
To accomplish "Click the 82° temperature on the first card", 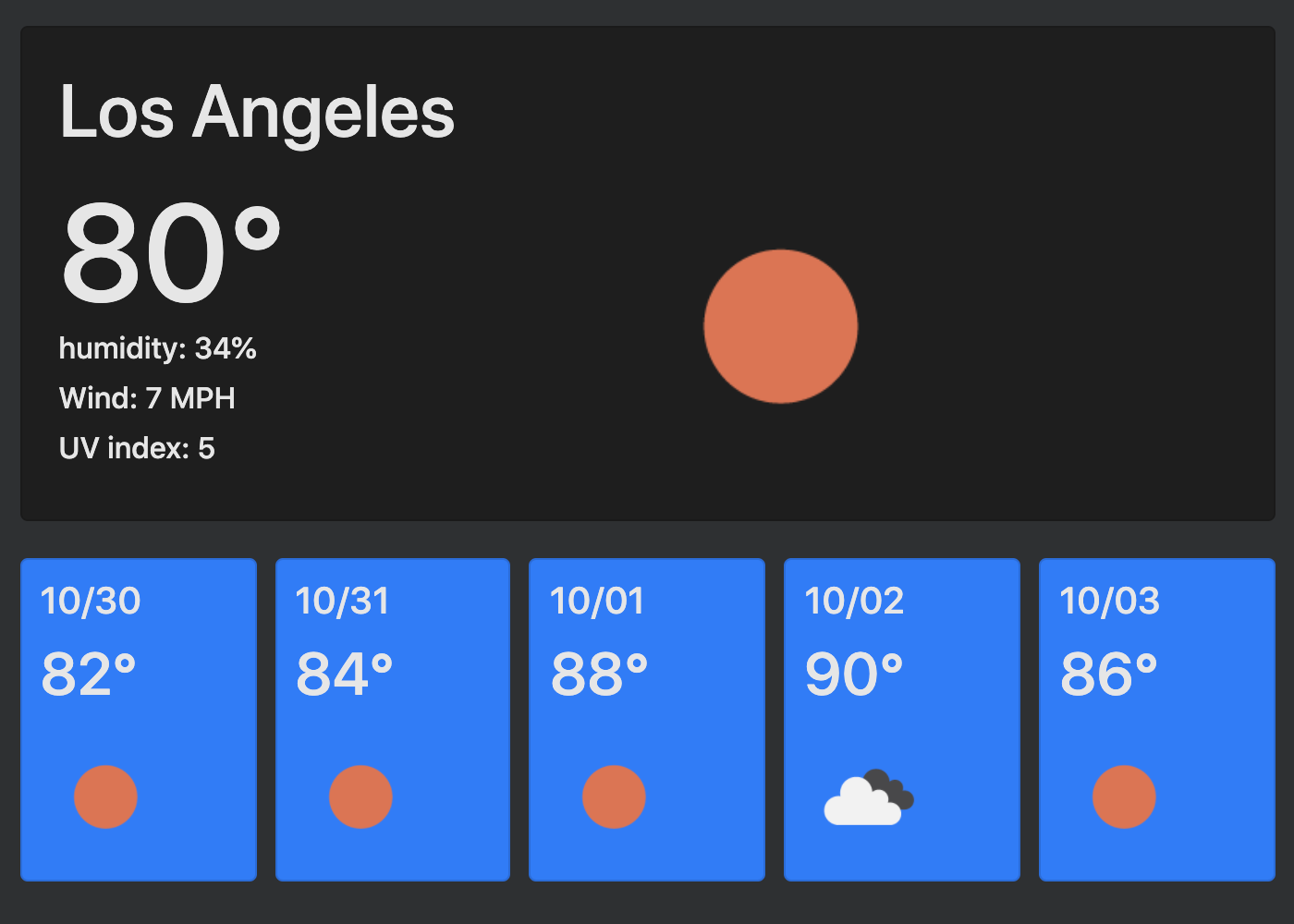I will 89,675.
